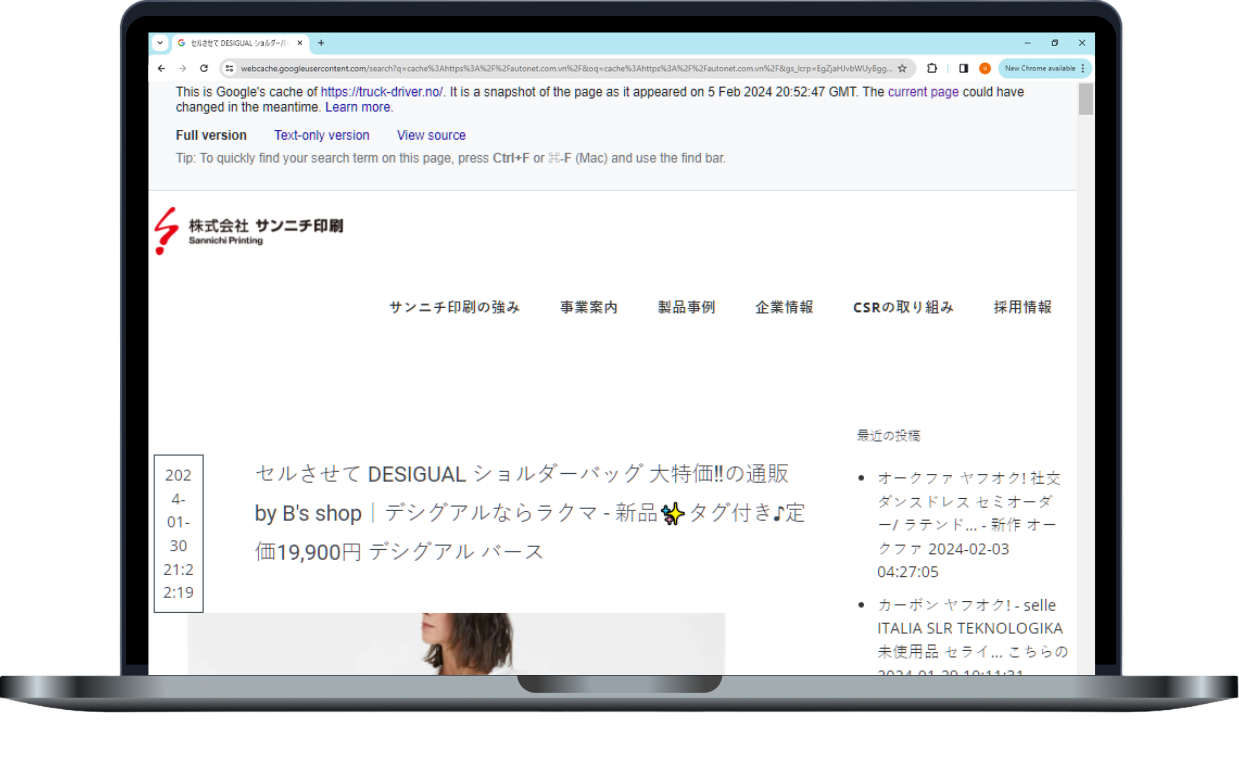Open サンニチ印刷の強み menu item

click(x=454, y=307)
